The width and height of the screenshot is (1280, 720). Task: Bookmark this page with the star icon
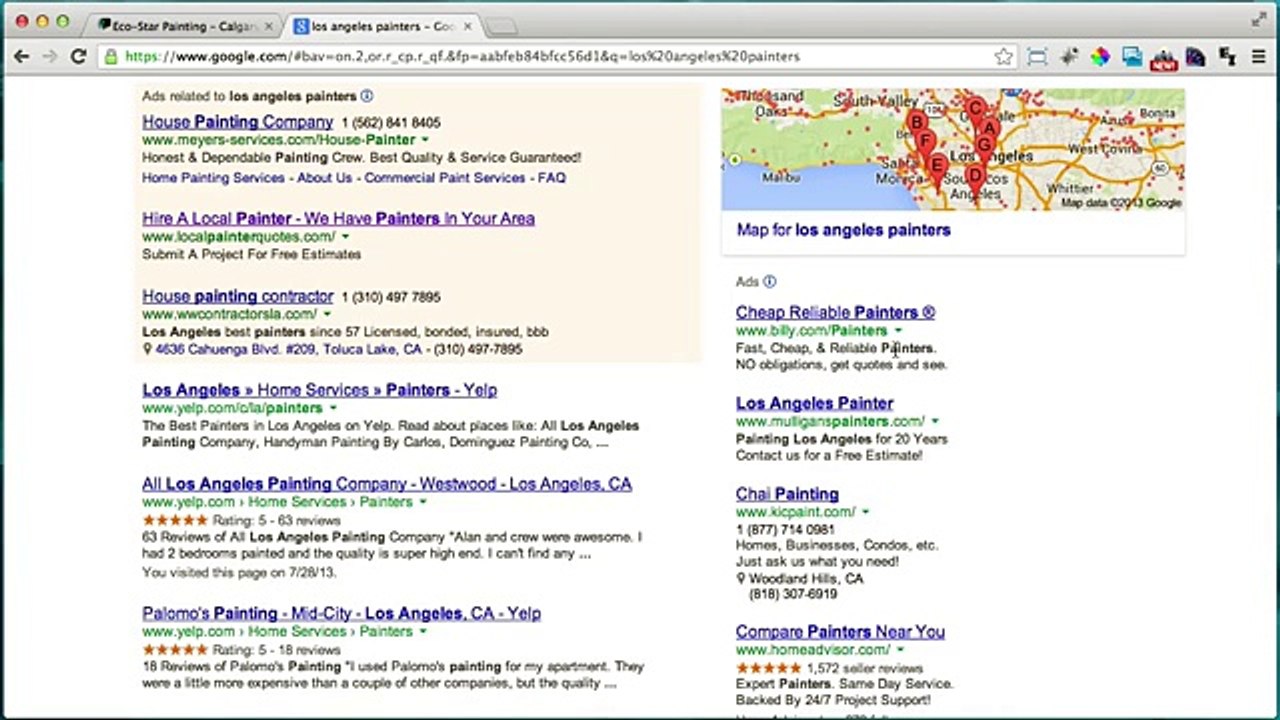1004,57
